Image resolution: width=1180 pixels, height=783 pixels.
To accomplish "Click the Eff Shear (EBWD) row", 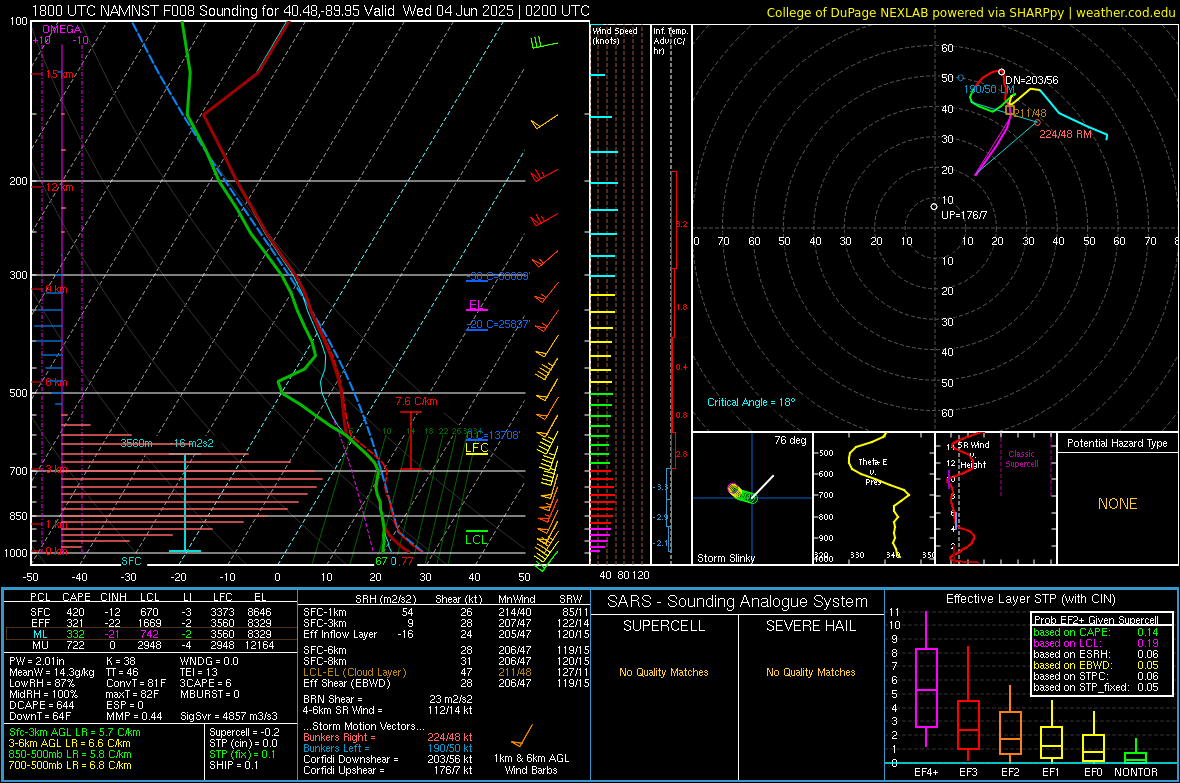I will [446, 684].
